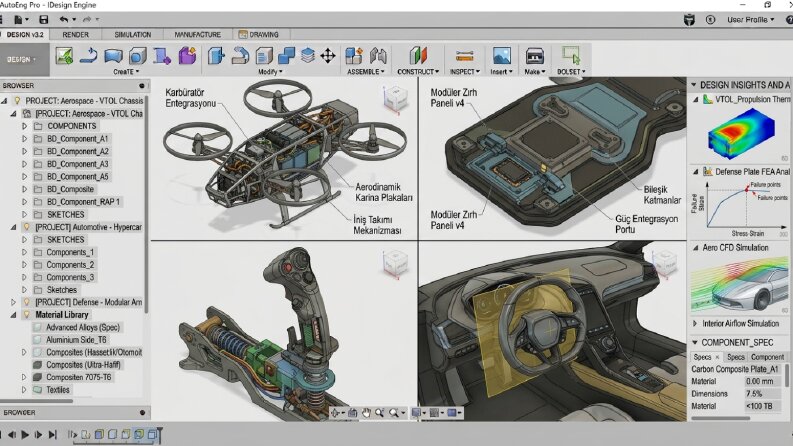This screenshot has height=446, width=793.
Task: Click the Joint icon above ASSEMBLE
Action: coord(378,56)
